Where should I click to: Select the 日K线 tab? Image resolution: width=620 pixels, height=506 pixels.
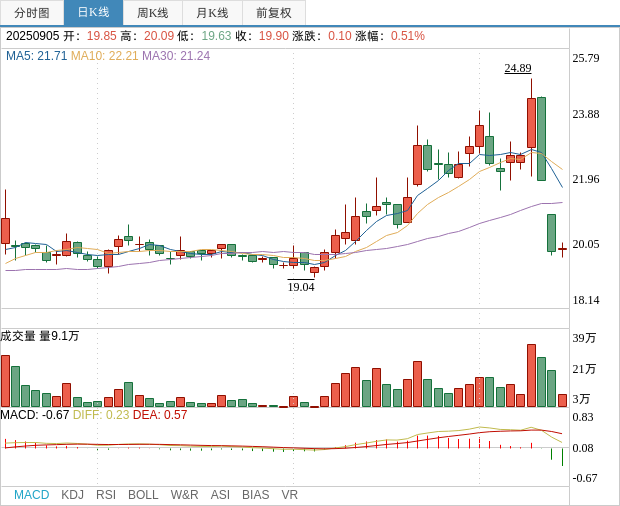coord(93,13)
